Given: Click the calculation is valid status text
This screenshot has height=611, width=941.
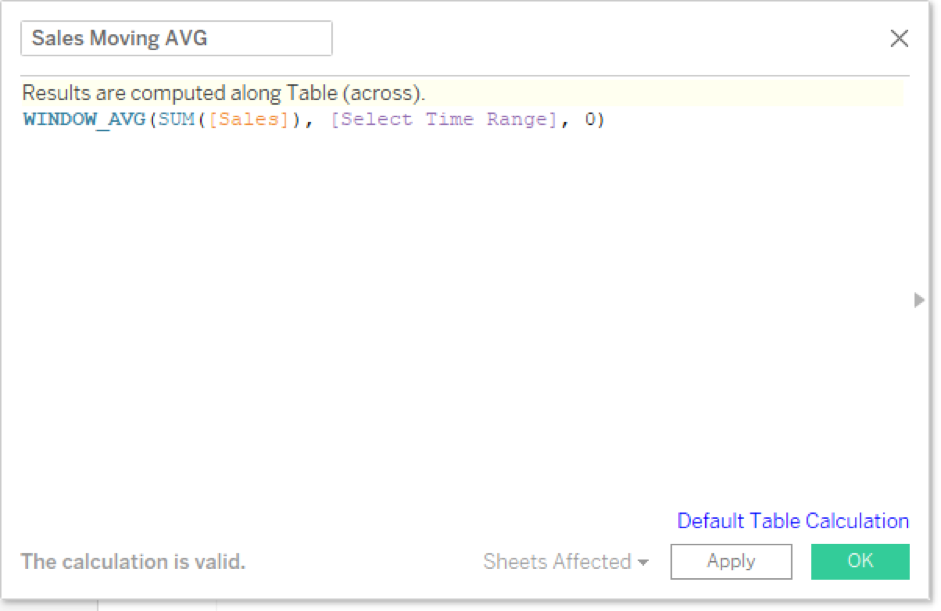Looking at the screenshot, I should [x=132, y=561].
